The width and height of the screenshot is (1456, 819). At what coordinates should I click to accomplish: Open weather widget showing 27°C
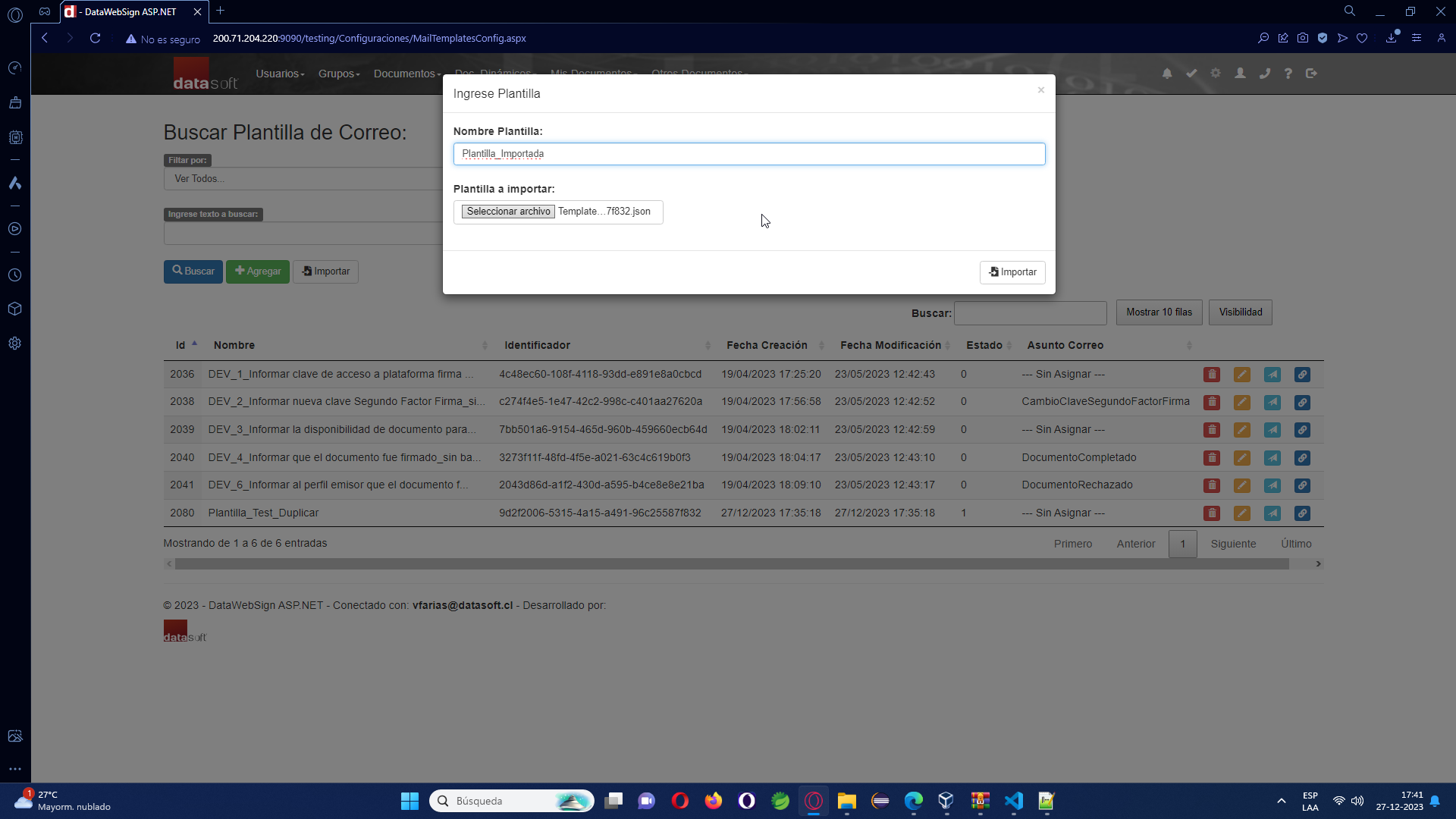[62, 801]
